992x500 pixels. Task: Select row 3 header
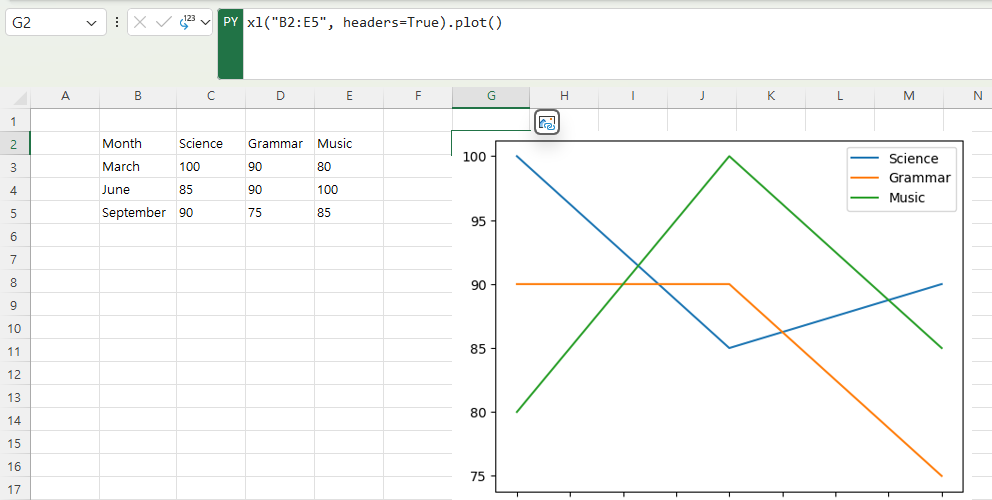pyautogui.click(x=15, y=166)
